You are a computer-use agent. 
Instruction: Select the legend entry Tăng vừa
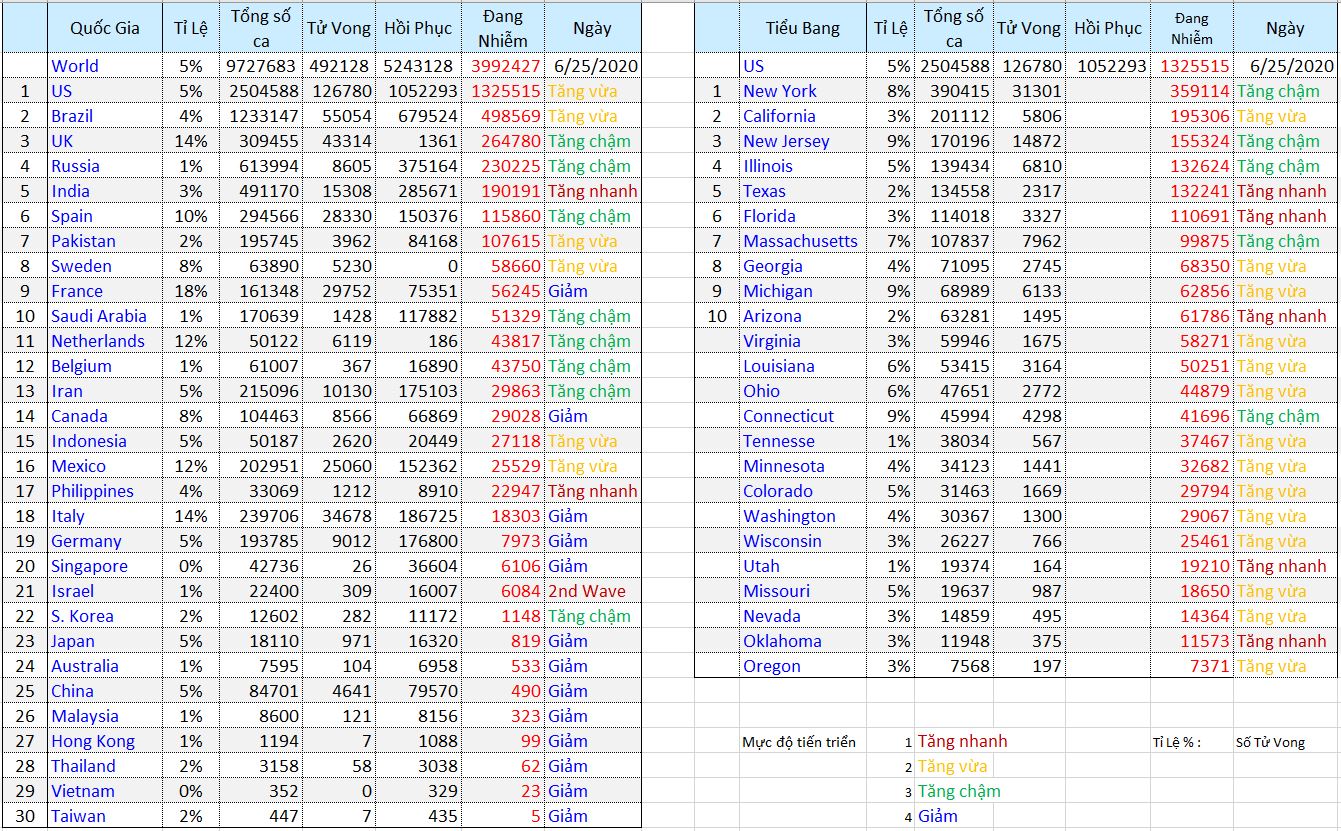point(952,766)
